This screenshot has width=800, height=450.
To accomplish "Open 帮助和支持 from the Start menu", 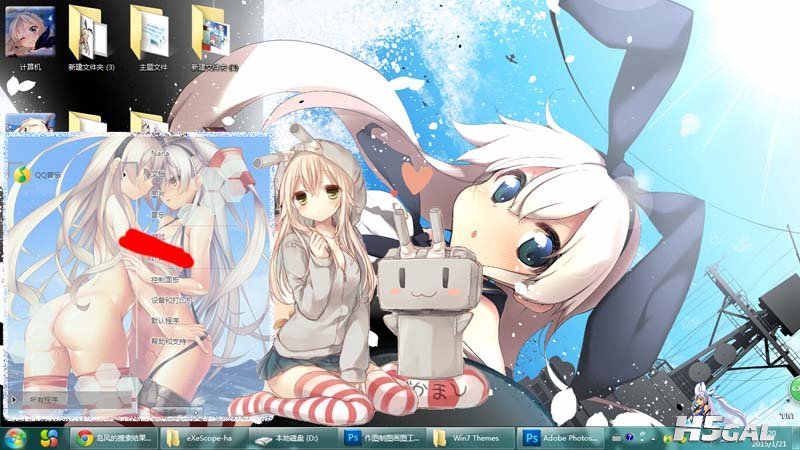I will [x=170, y=341].
